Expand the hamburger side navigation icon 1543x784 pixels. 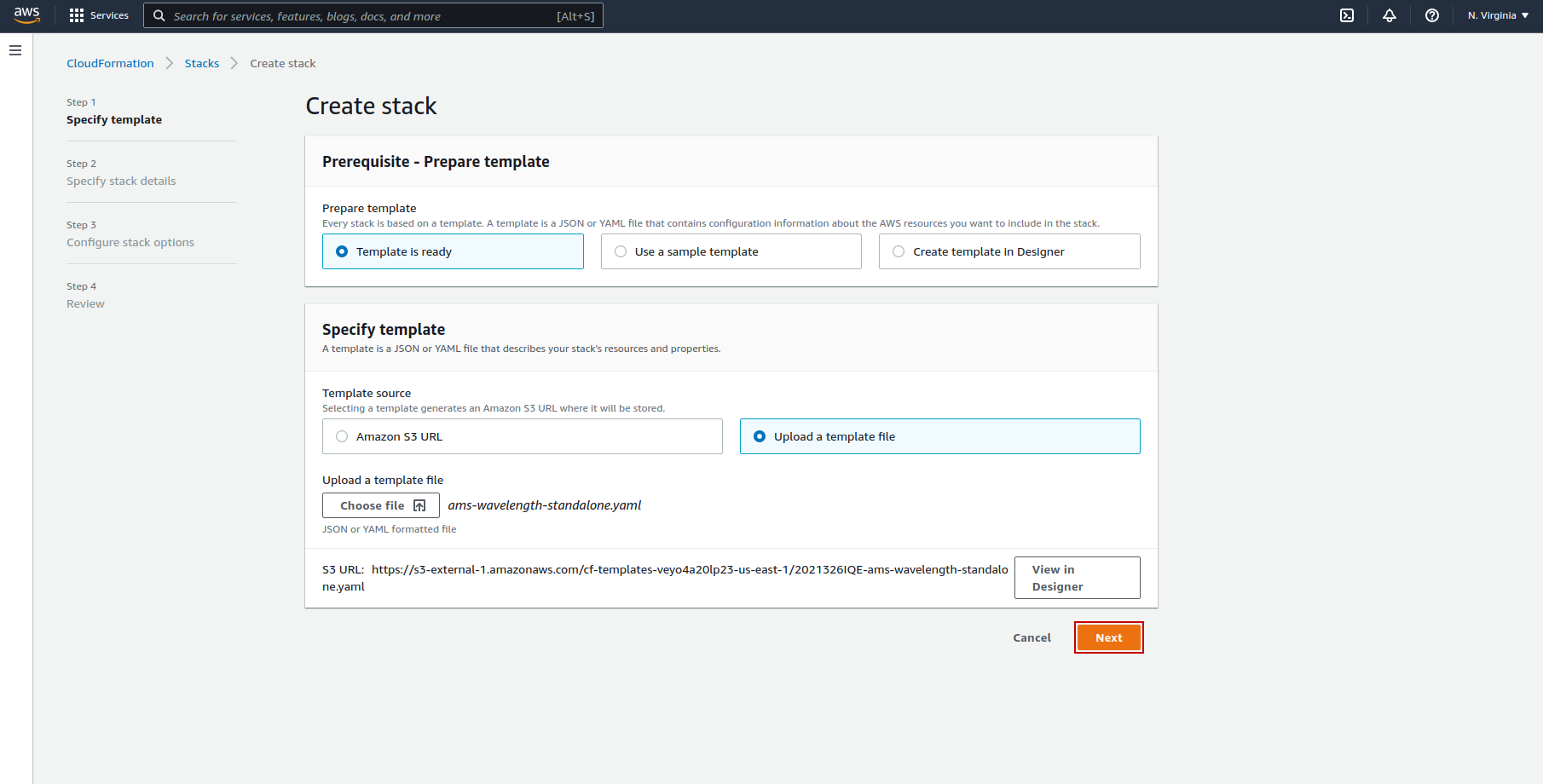coord(15,50)
